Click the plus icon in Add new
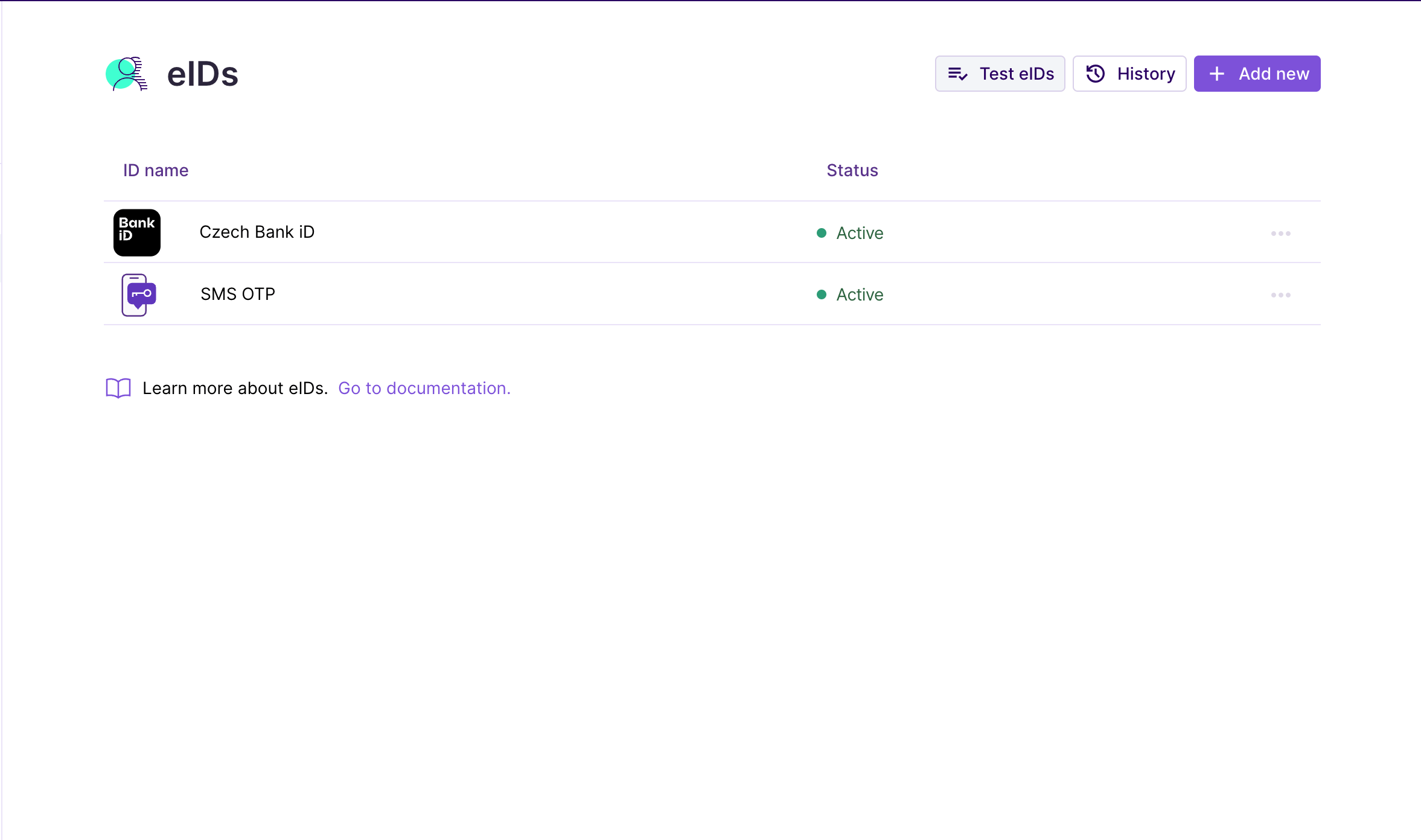Image resolution: width=1421 pixels, height=840 pixels. (1217, 74)
